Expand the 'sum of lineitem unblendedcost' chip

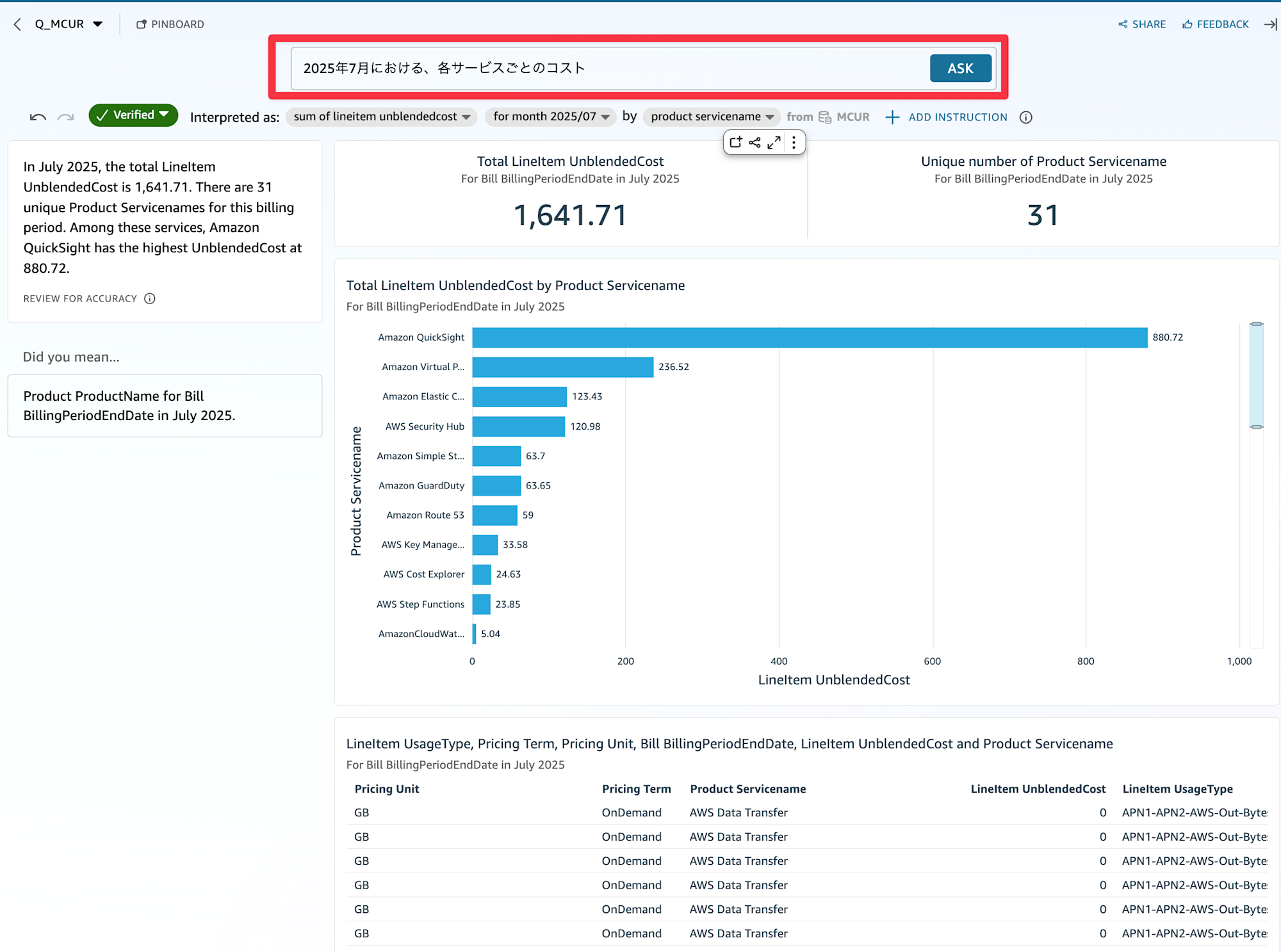click(x=382, y=117)
